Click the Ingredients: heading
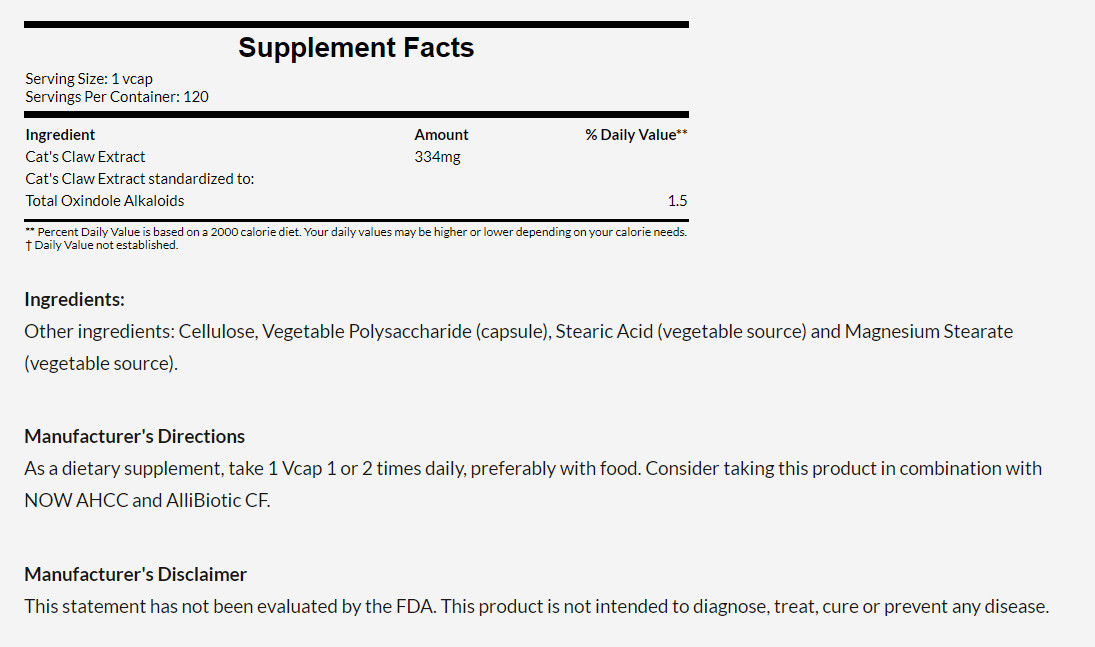 point(74,299)
